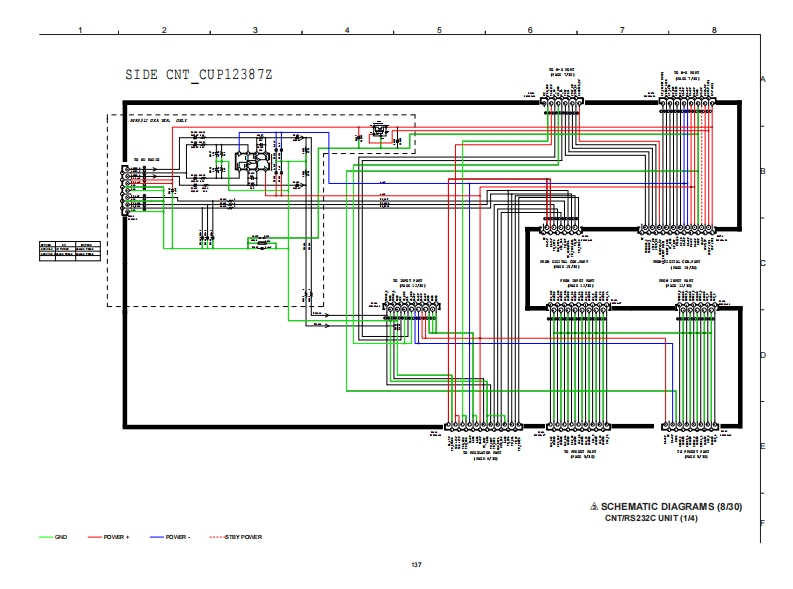Click the green GND legend line

46,537
